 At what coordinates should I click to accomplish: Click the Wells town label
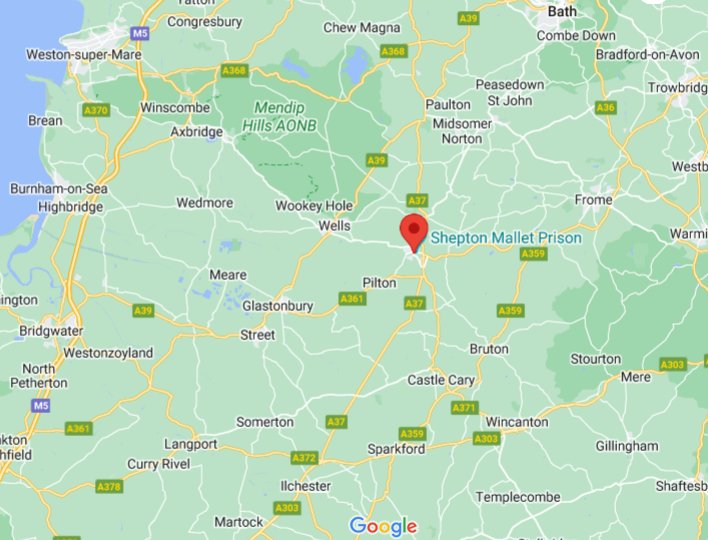[x=335, y=226]
